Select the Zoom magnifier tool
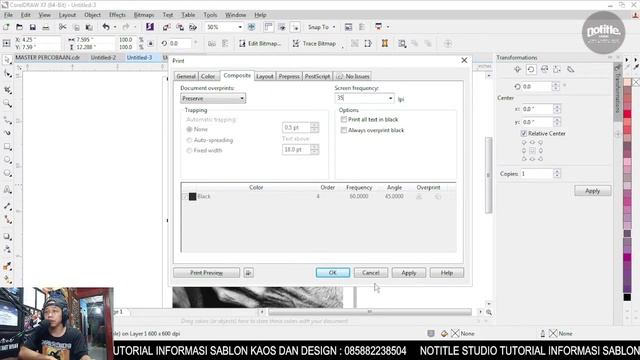This screenshot has width=640, height=360. (7, 104)
